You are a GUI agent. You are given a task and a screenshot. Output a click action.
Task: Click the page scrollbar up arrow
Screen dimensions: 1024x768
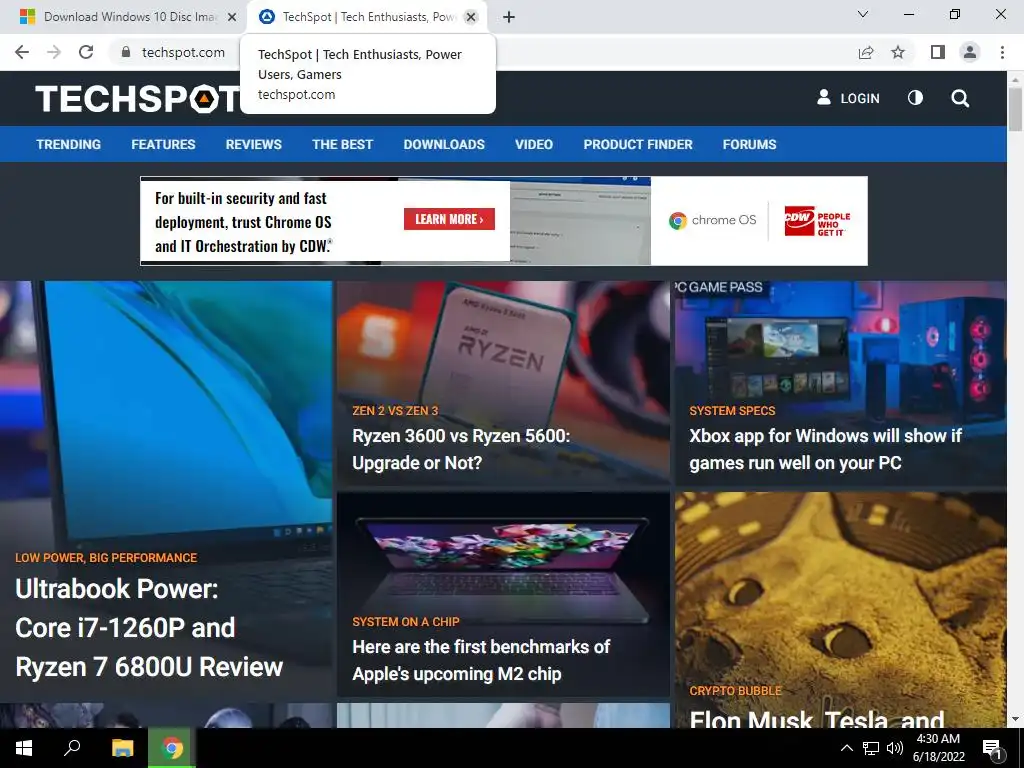tap(1016, 78)
